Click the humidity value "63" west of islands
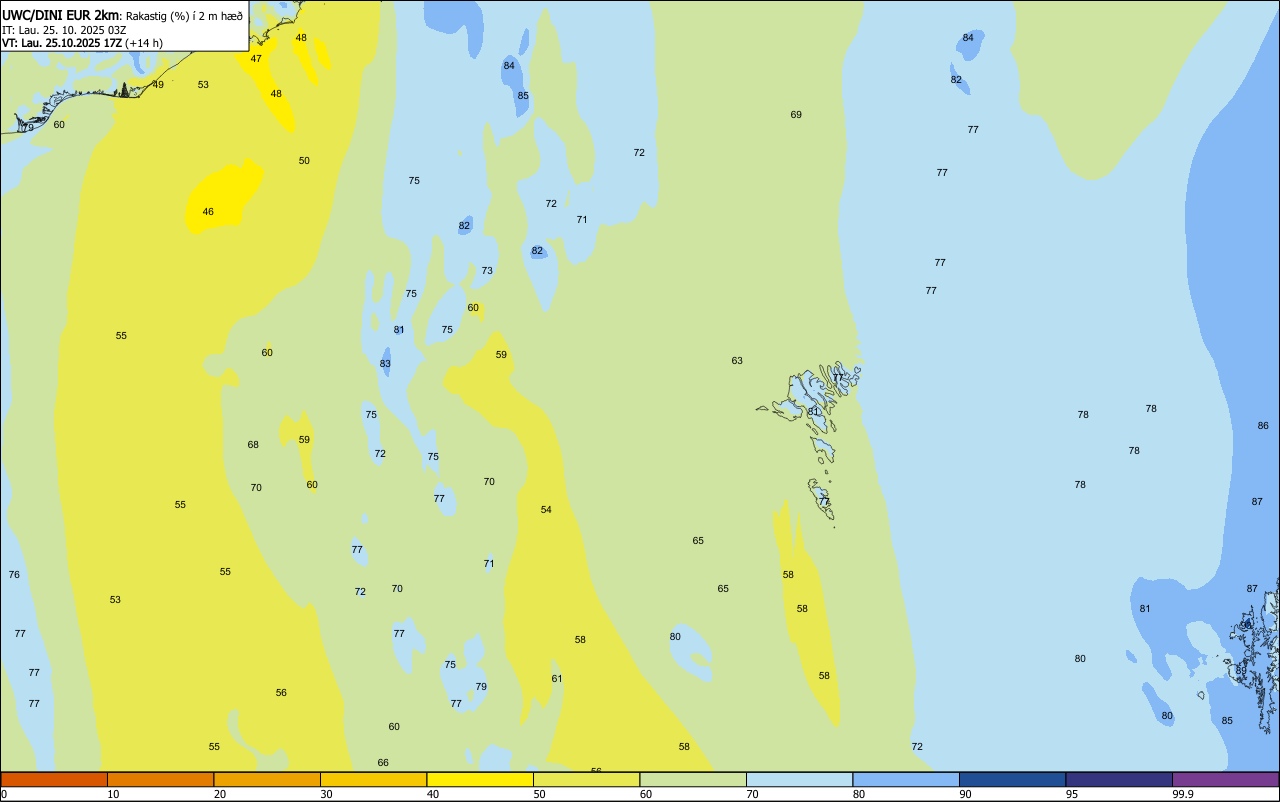Viewport: 1280px width, 802px height. (x=737, y=361)
